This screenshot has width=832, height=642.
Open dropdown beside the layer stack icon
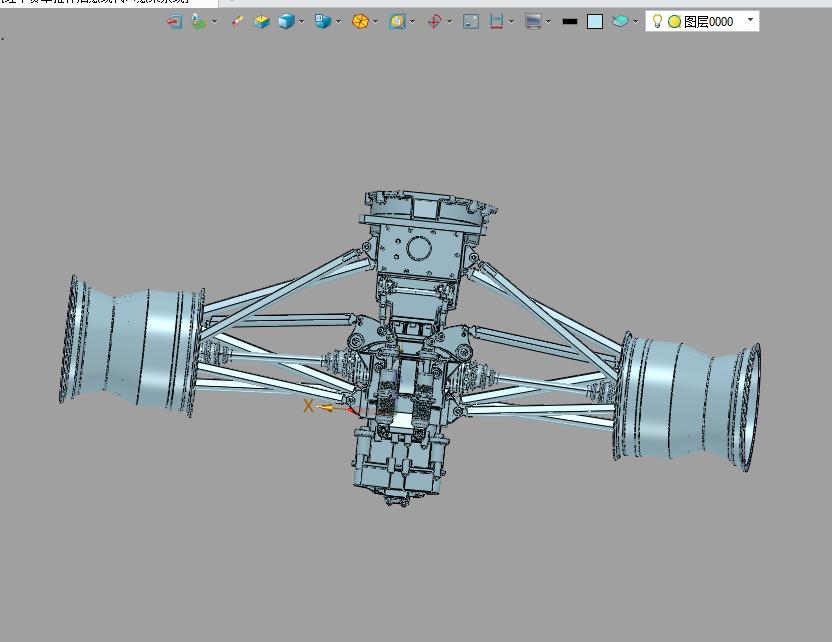[x=635, y=22]
